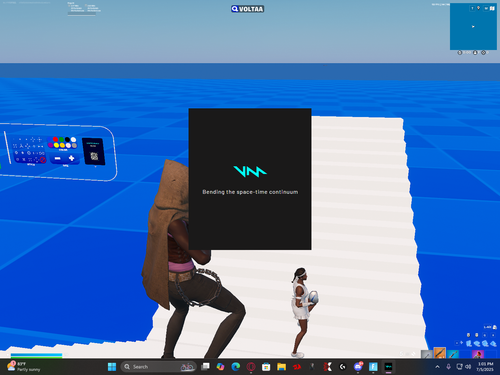Open volume control in the system tray
500x375 pixels.
coord(468,367)
